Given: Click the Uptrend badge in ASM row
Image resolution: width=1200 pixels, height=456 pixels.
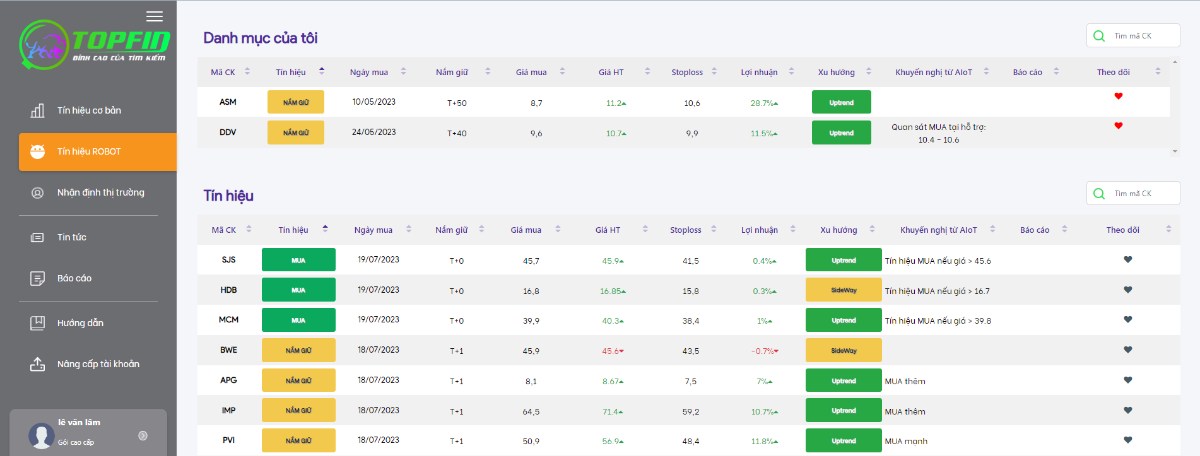Looking at the screenshot, I should [x=842, y=102].
